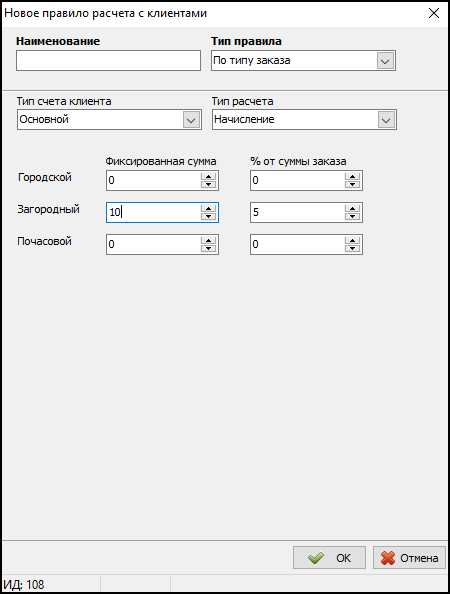Increase Городской percent of order up arrow

pos(352,176)
